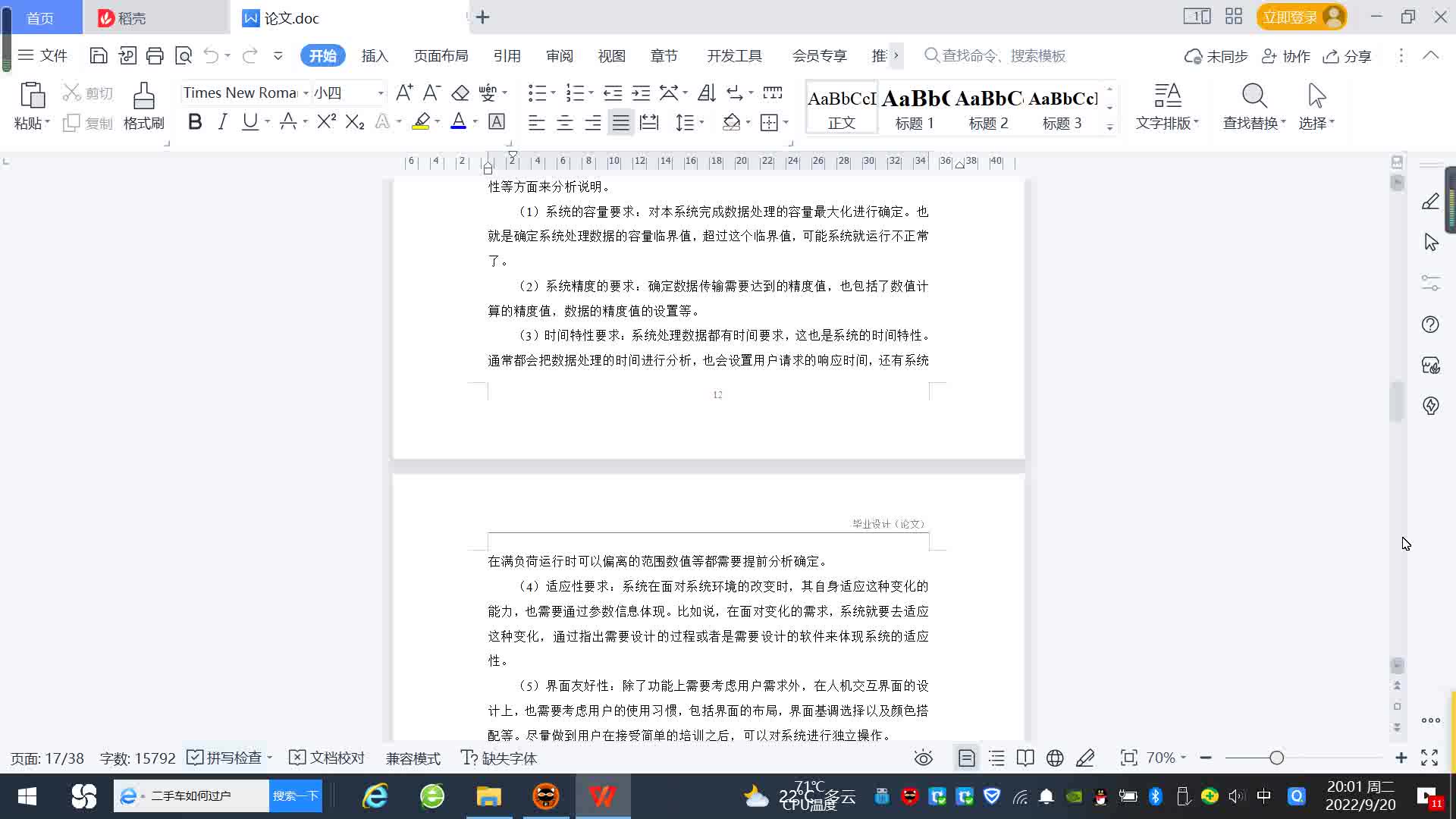
Task: Click the 分享 share button
Action: pos(1348,56)
